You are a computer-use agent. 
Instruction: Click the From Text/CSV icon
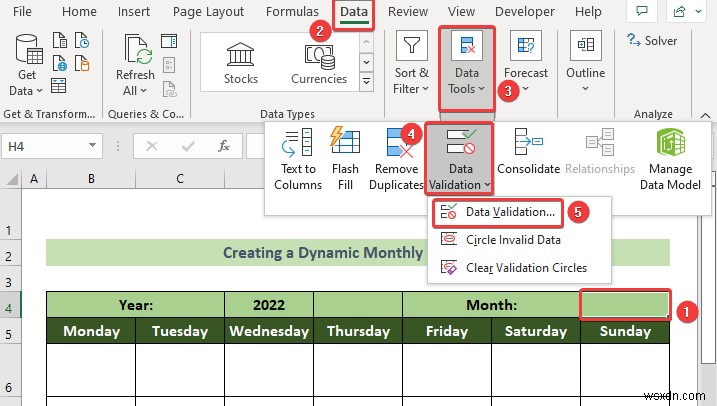click(59, 40)
